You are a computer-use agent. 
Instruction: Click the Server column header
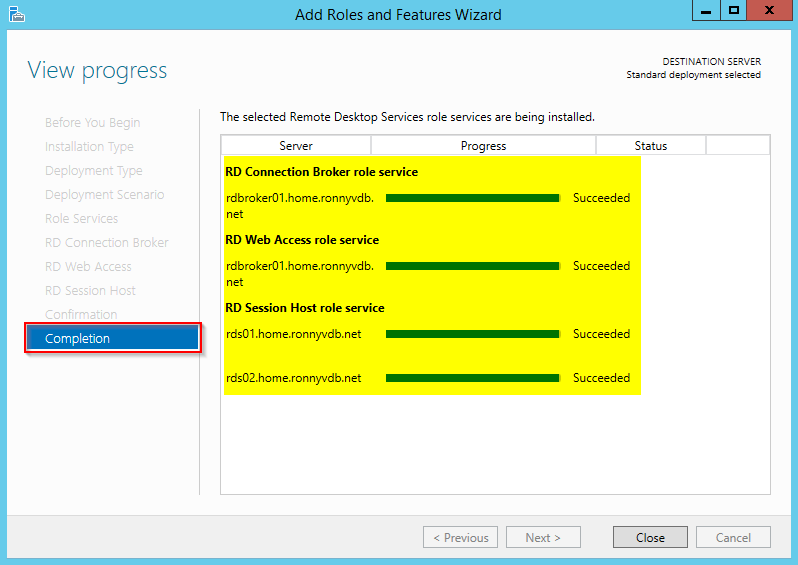click(296, 146)
